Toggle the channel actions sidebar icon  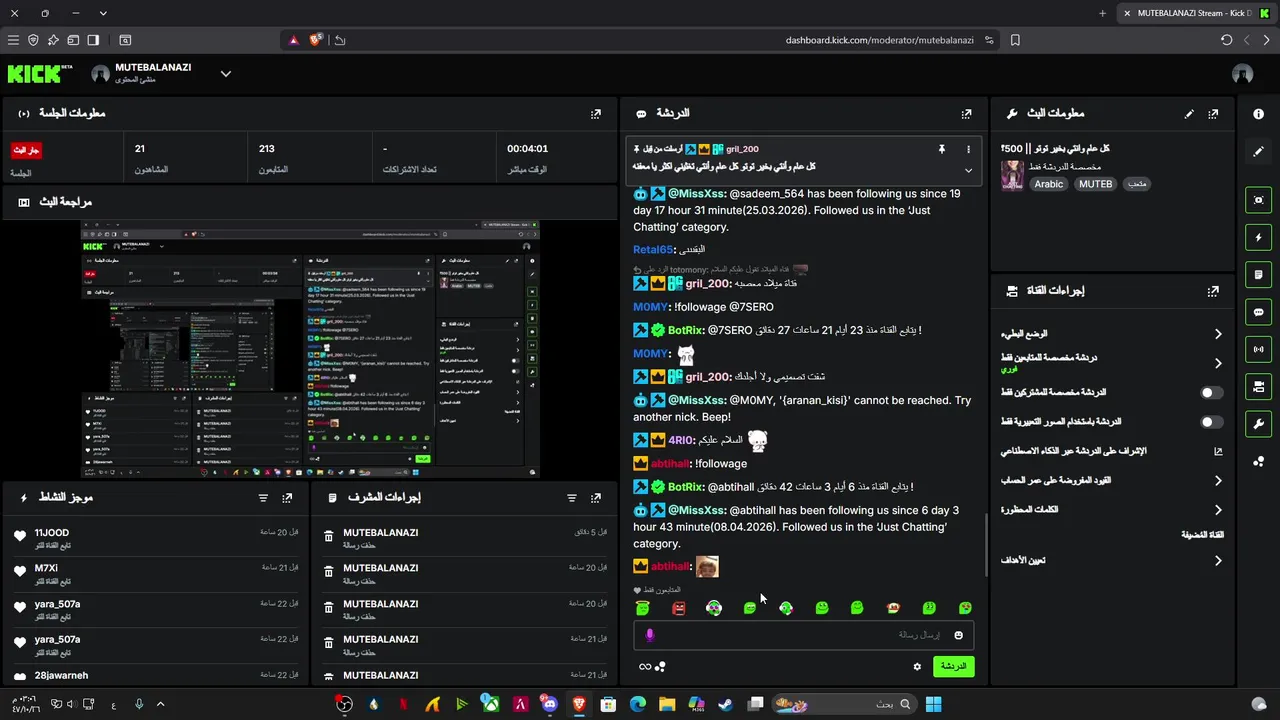tap(1258, 386)
